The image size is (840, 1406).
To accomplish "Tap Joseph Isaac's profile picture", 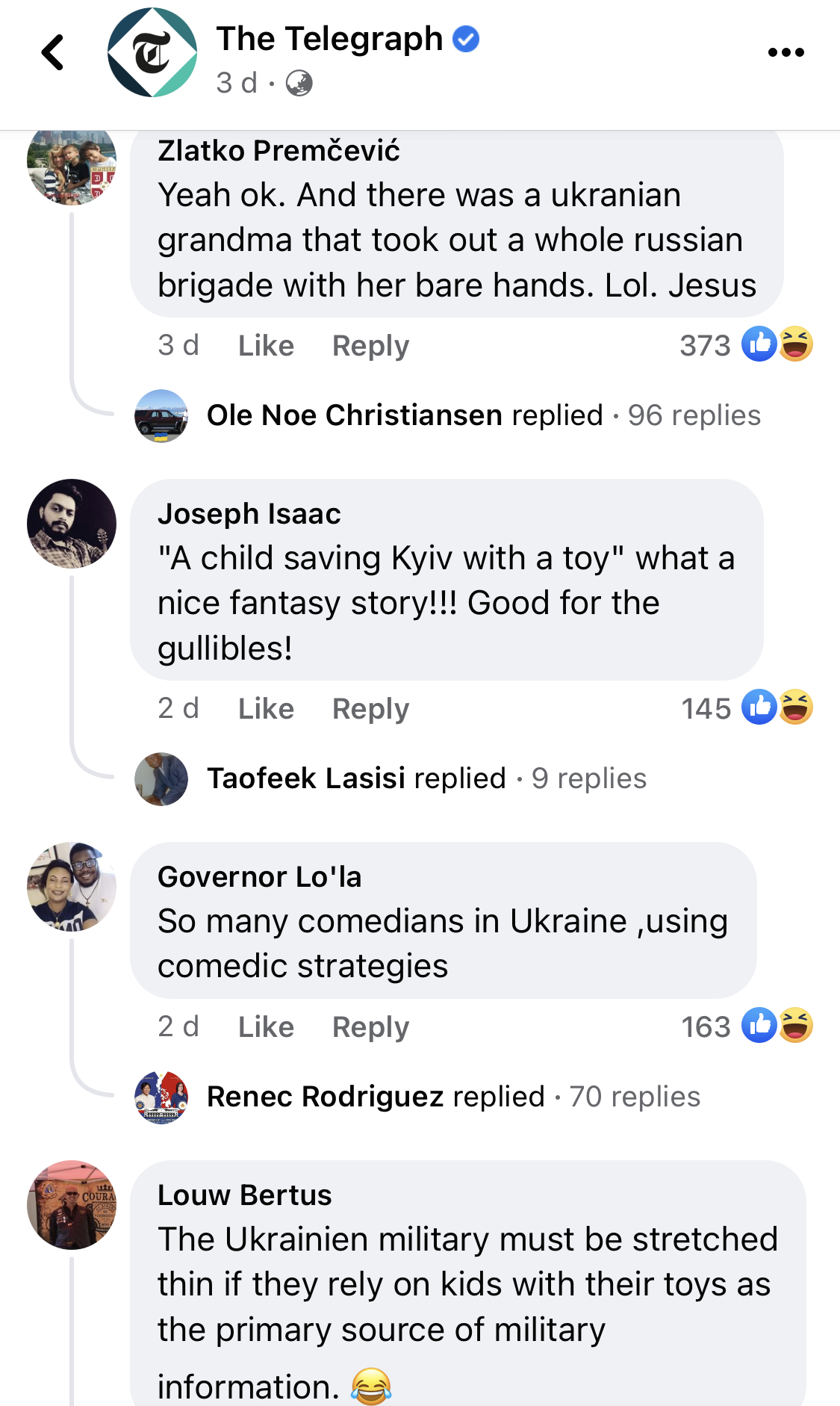I will (x=72, y=524).
